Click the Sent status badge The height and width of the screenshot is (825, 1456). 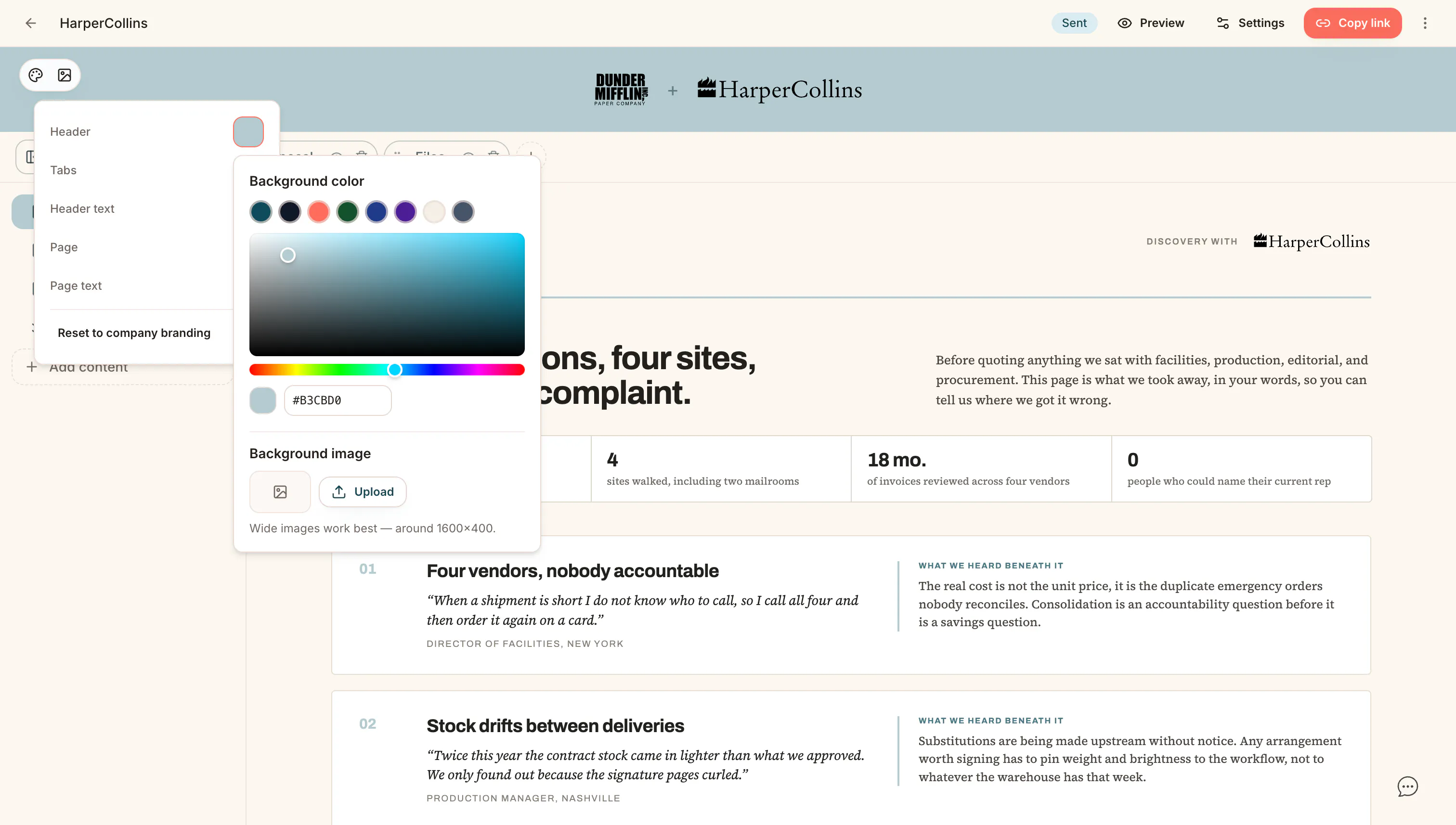click(1074, 23)
